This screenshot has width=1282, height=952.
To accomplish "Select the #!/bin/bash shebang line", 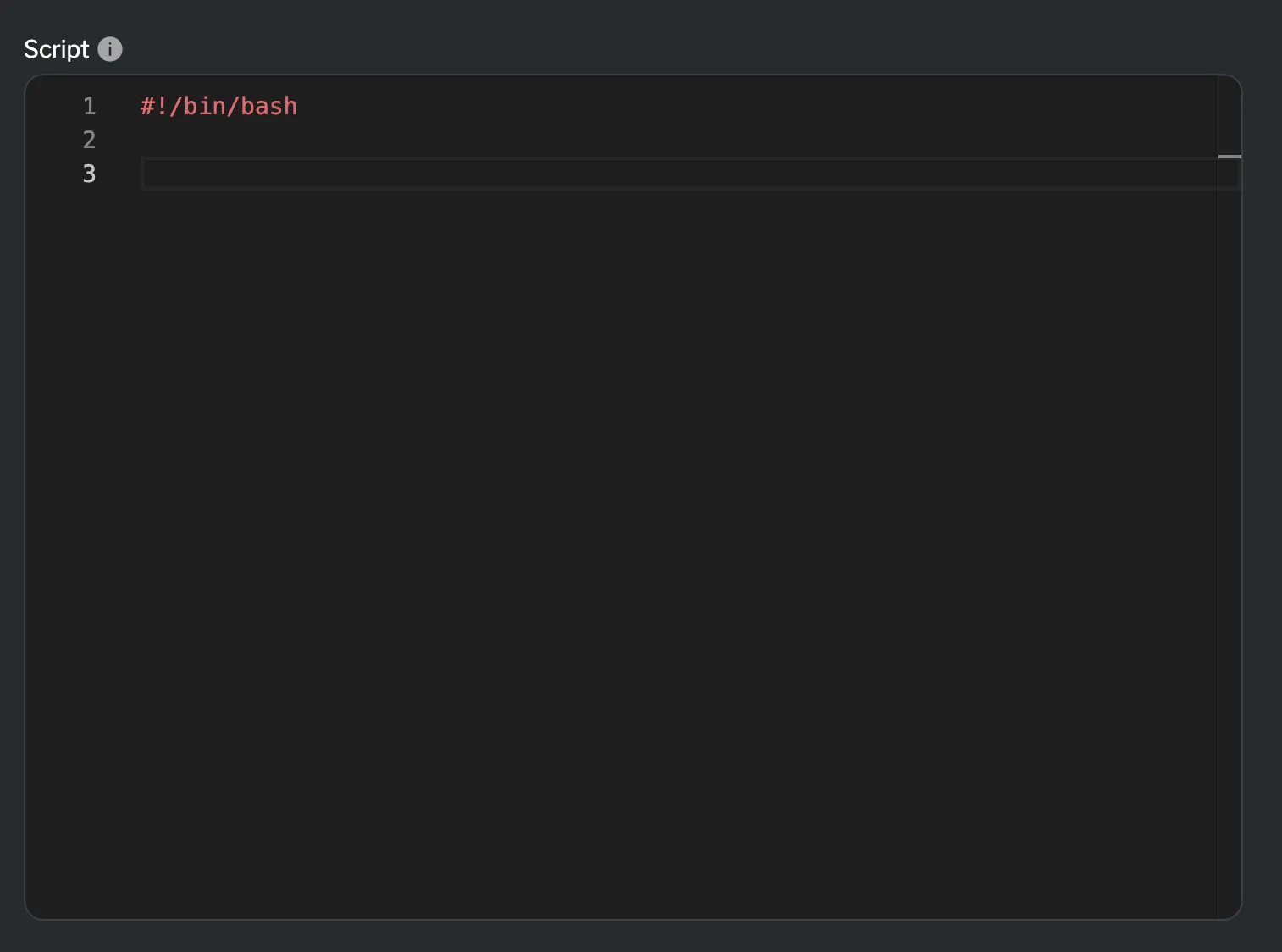I will 218,106.
